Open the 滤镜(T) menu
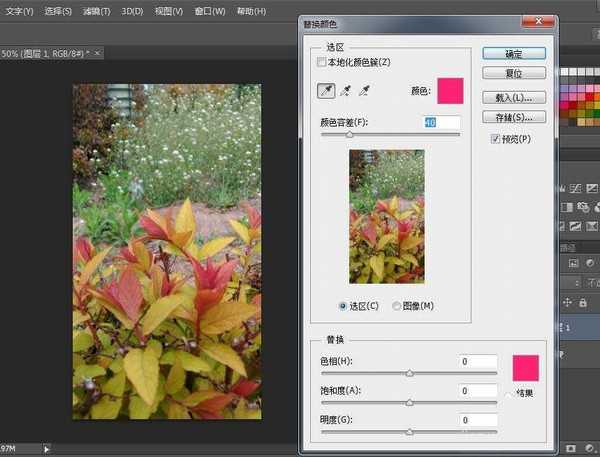This screenshot has width=600, height=457. [97, 11]
